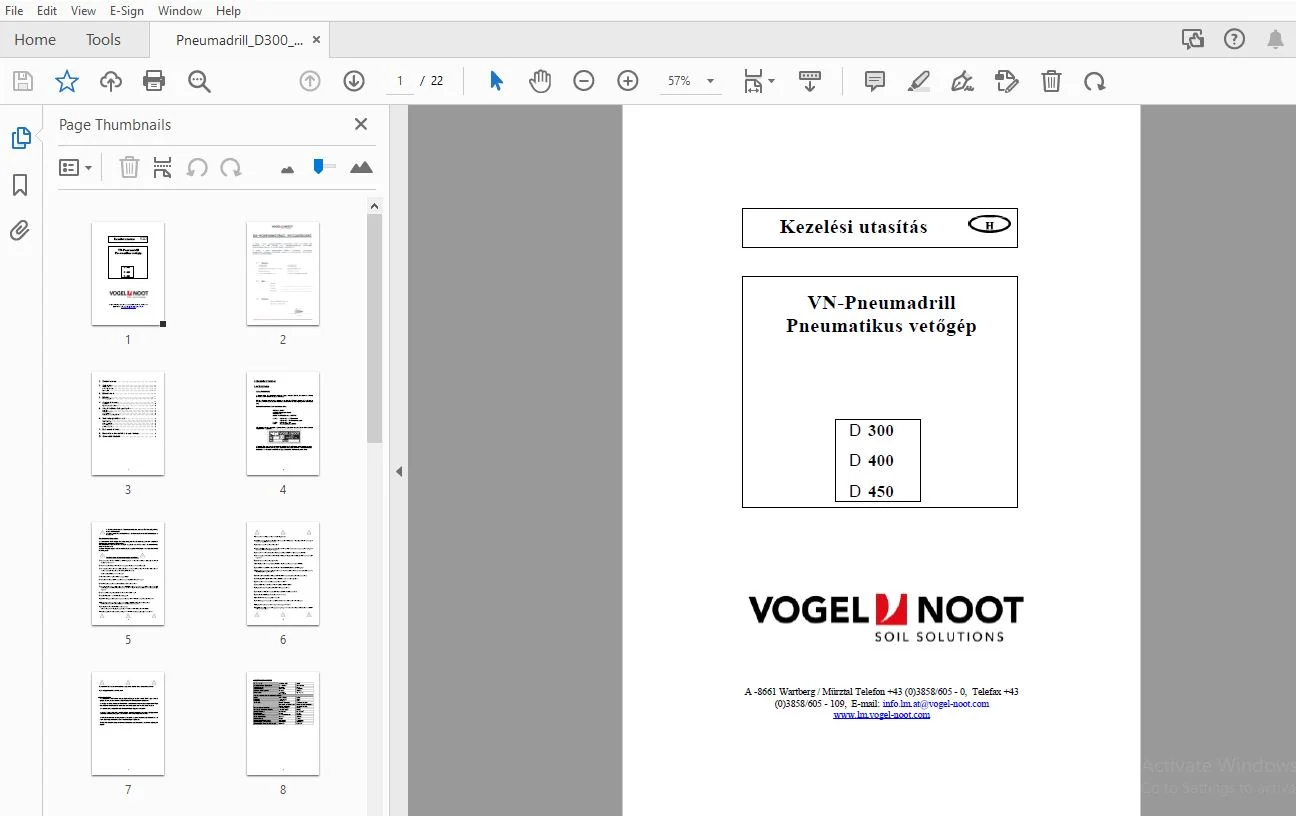The width and height of the screenshot is (1296, 816).
Task: Open notifications bell icon
Action: tap(1275, 39)
